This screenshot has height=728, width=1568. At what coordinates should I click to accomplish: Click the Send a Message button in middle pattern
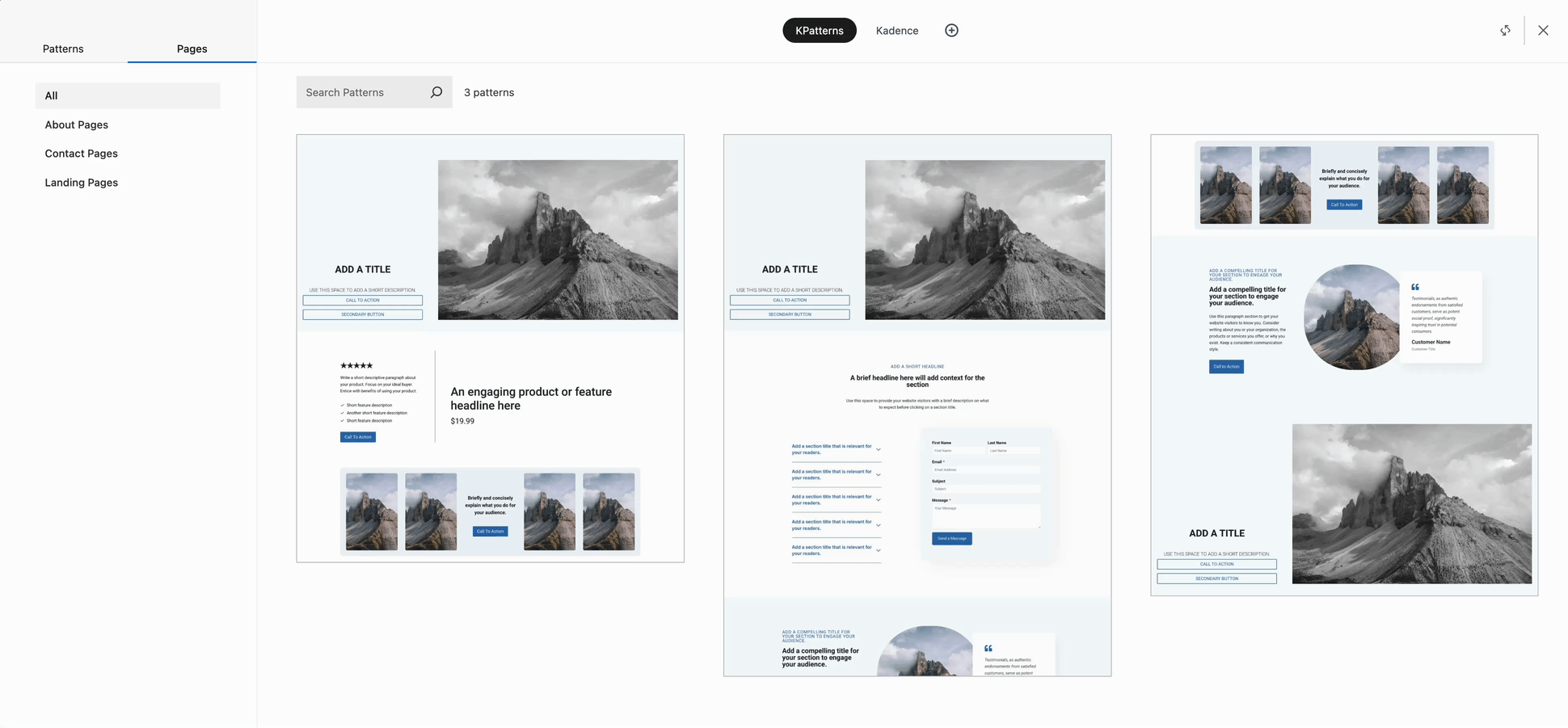[951, 538]
